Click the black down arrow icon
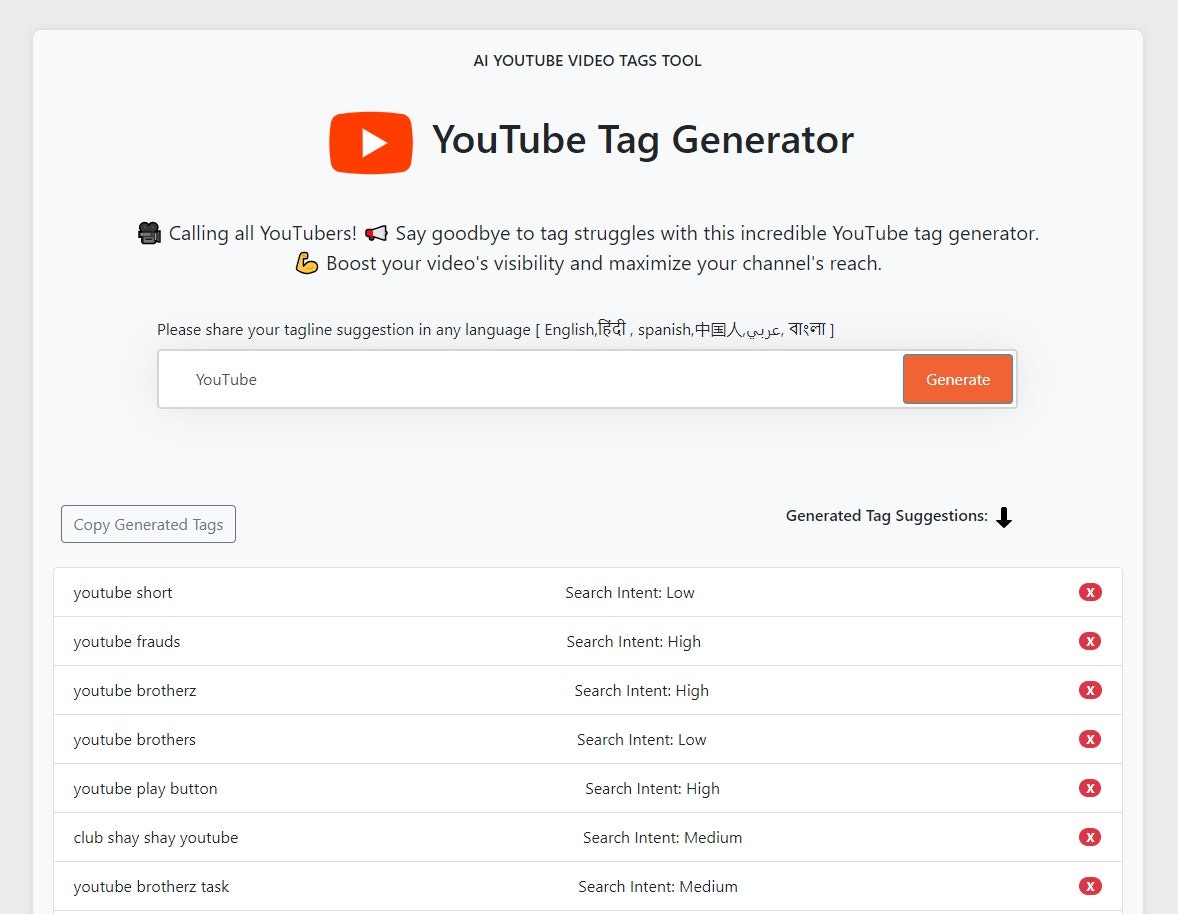The height and width of the screenshot is (914, 1178). (x=1004, y=517)
